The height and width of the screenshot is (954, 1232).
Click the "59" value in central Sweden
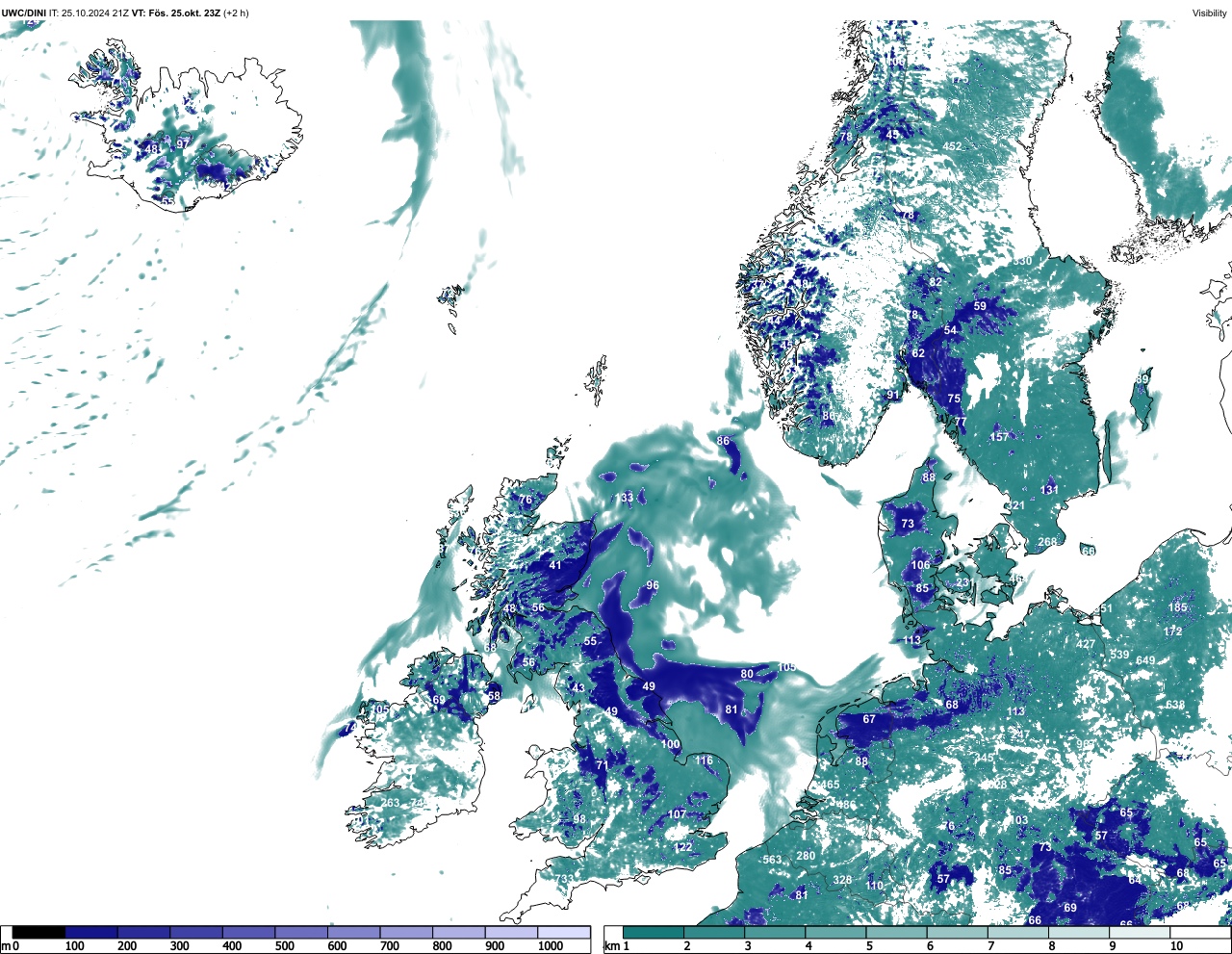[980, 306]
